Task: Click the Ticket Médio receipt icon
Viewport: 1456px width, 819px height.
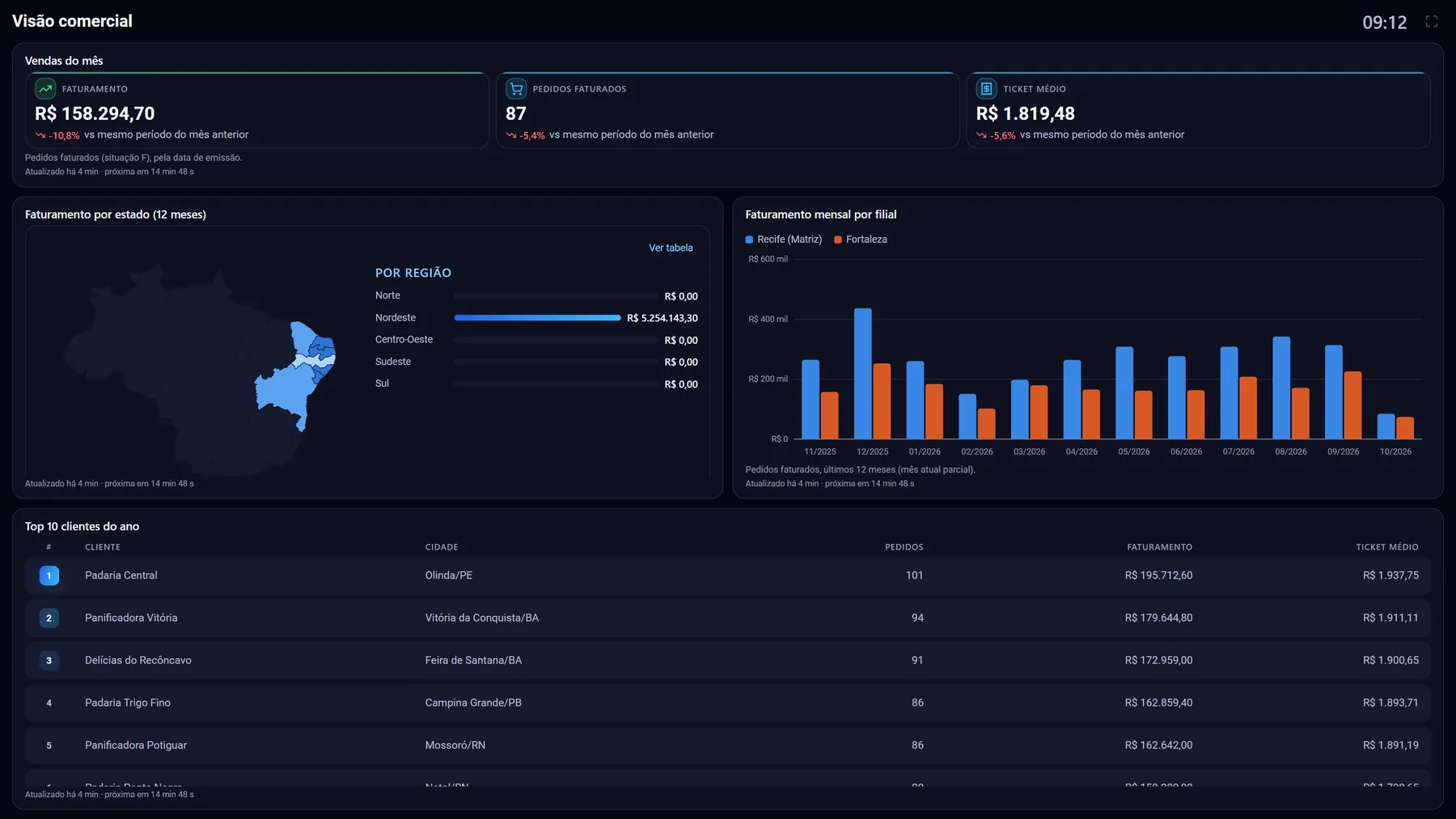Action: coord(986,89)
